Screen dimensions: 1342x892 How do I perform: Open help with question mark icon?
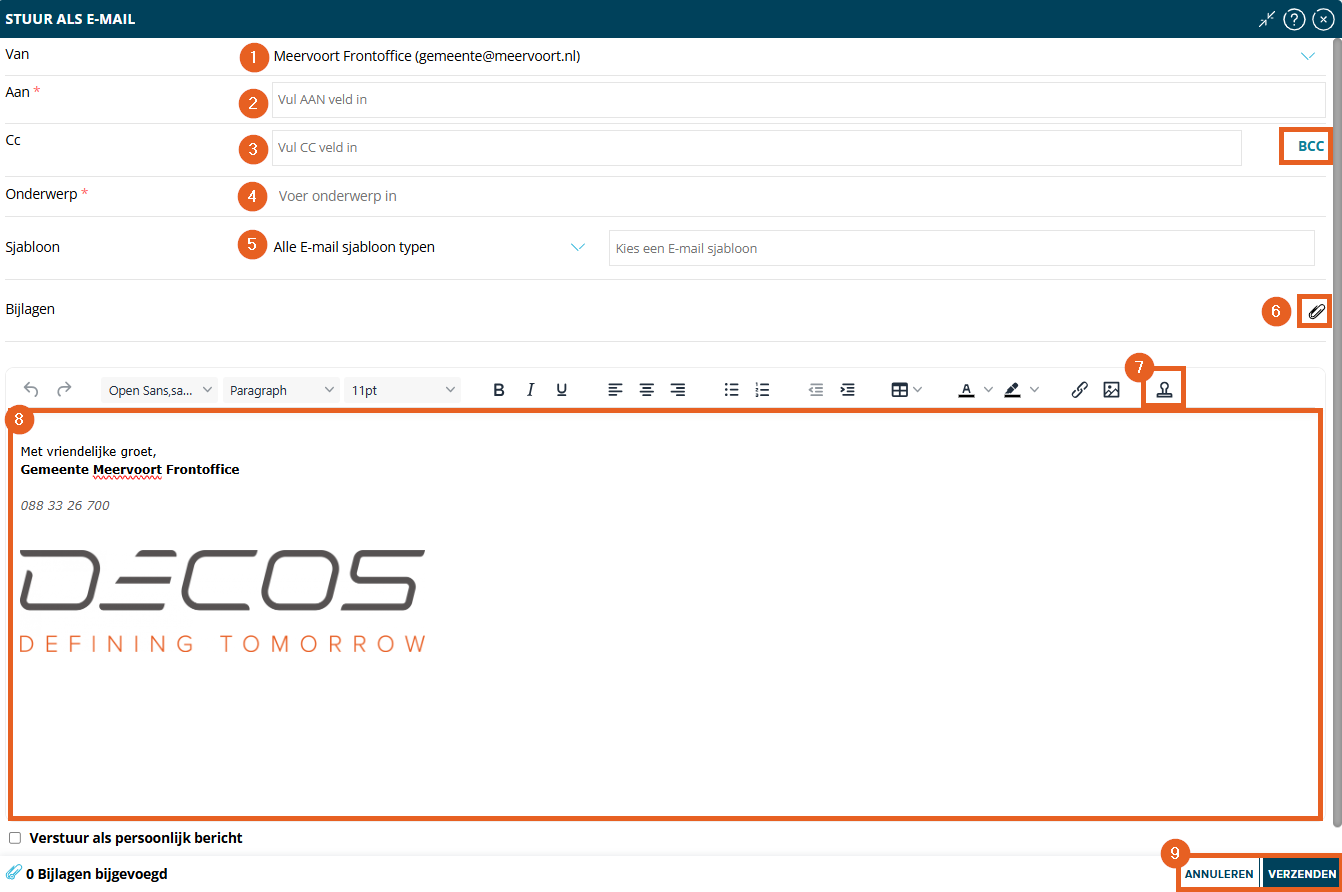pyautogui.click(x=1295, y=19)
